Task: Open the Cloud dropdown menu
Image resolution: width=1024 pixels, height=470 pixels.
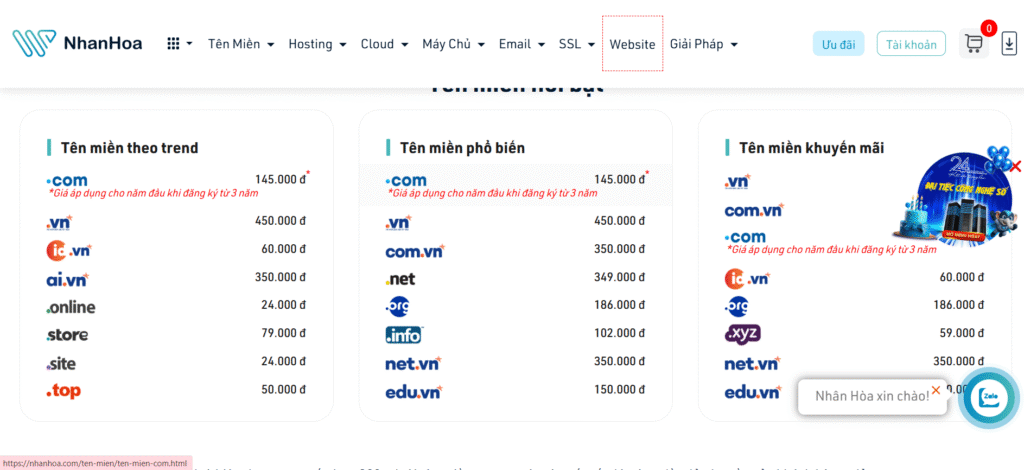Action: click(x=384, y=44)
